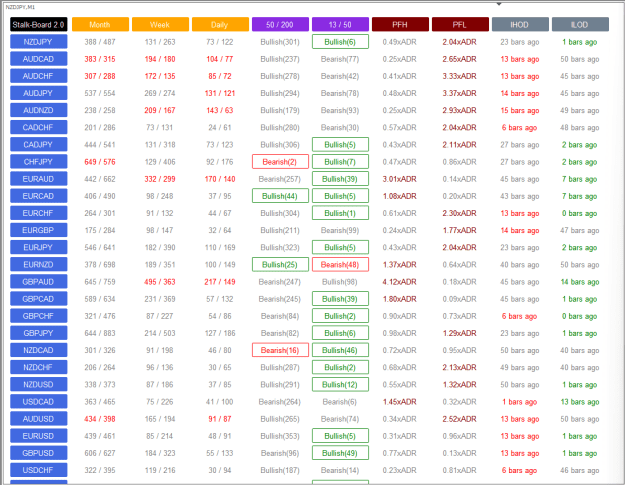Click Bullish(6) cell in NZDJPY row
The image size is (625, 485).
340,42
